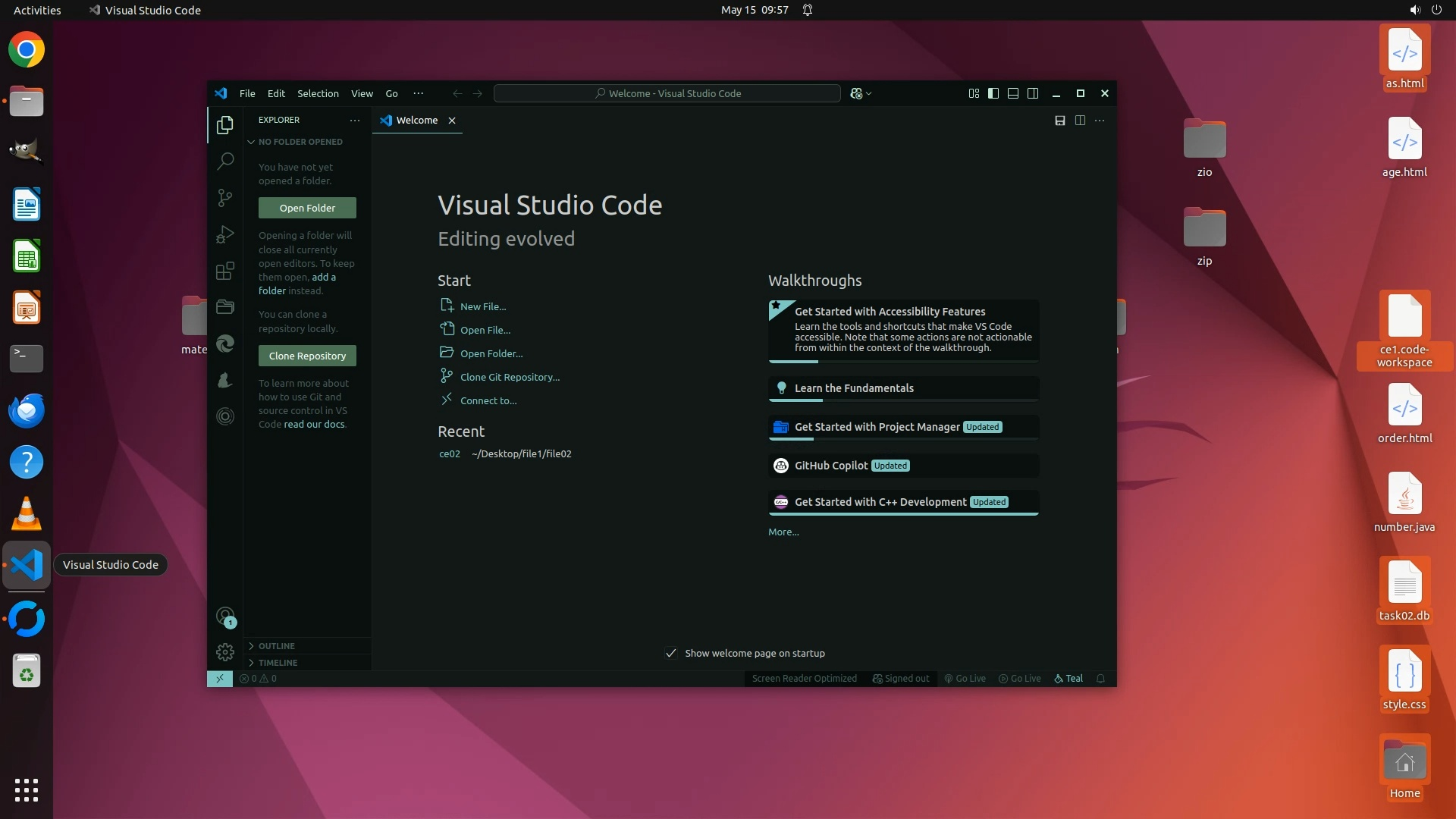Toggle the primary side bar layout icon
The height and width of the screenshot is (819, 1456).
click(x=993, y=93)
